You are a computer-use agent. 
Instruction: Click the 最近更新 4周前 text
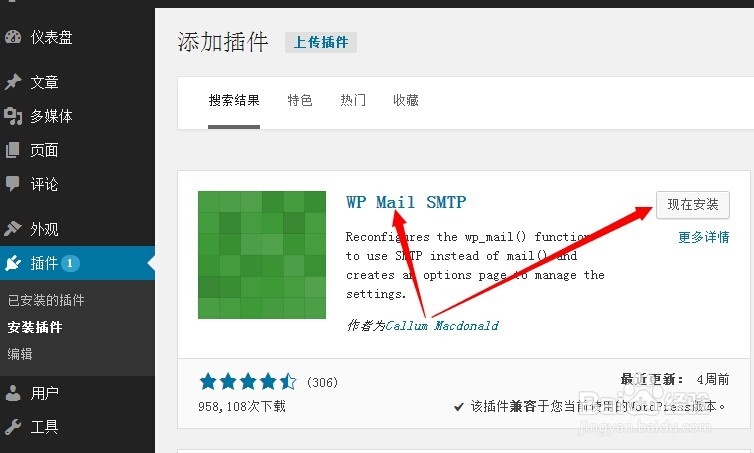[x=675, y=379]
